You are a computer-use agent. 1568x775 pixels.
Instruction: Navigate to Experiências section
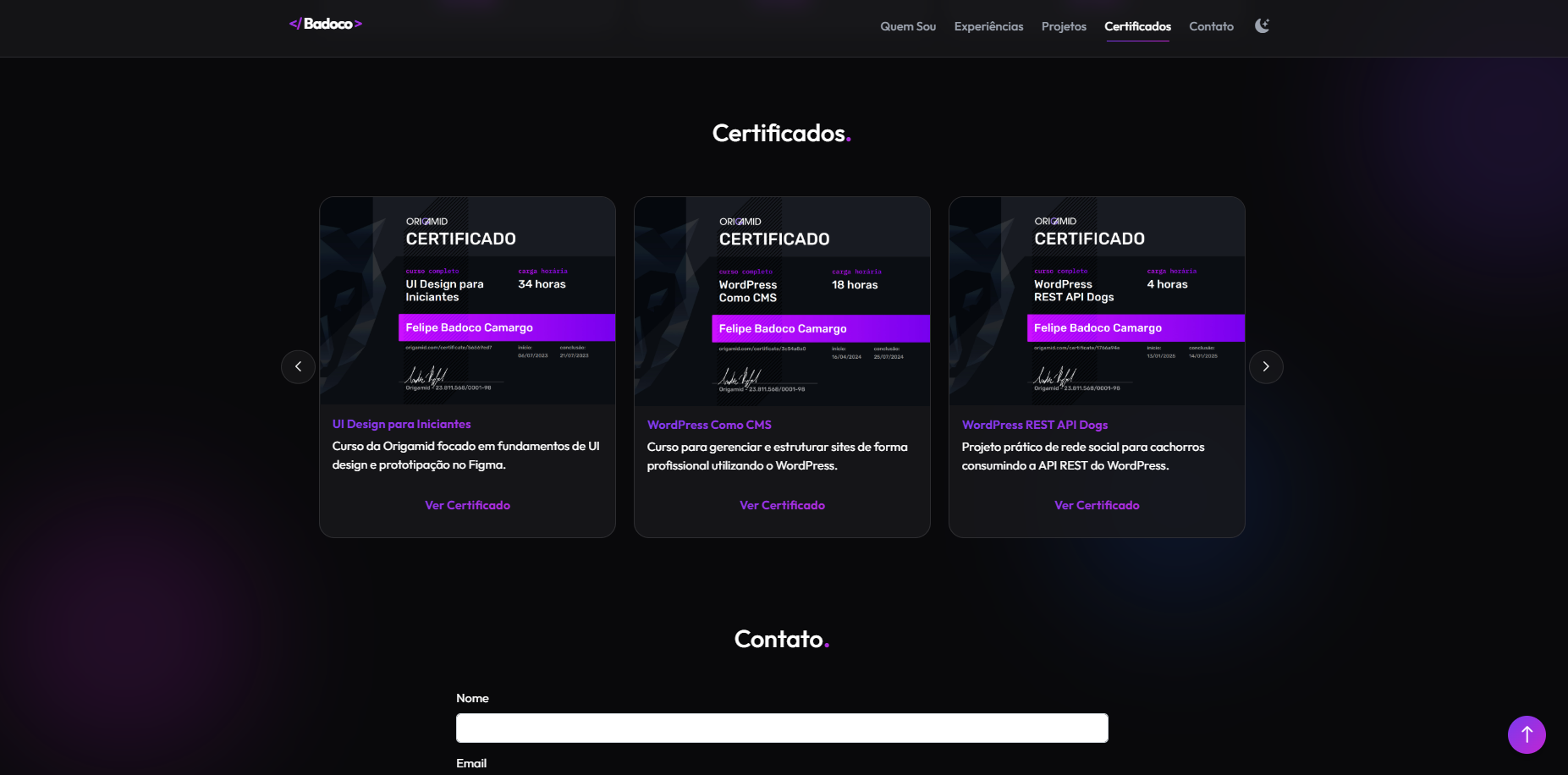pyautogui.click(x=988, y=26)
